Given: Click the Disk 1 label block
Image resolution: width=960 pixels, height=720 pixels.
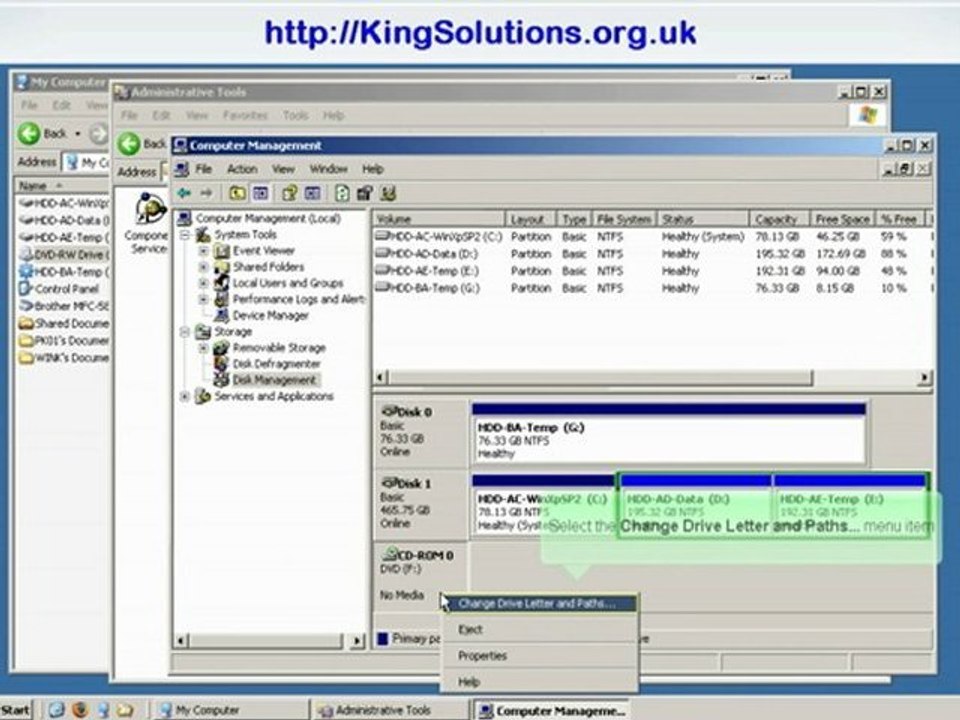Looking at the screenshot, I should pyautogui.click(x=421, y=504).
